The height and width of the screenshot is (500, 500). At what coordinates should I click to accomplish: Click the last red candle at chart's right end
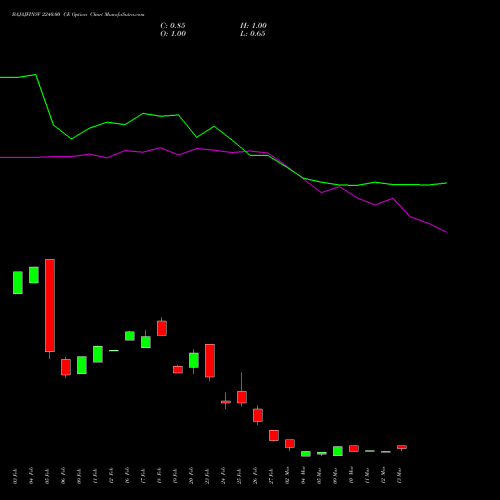(402, 447)
